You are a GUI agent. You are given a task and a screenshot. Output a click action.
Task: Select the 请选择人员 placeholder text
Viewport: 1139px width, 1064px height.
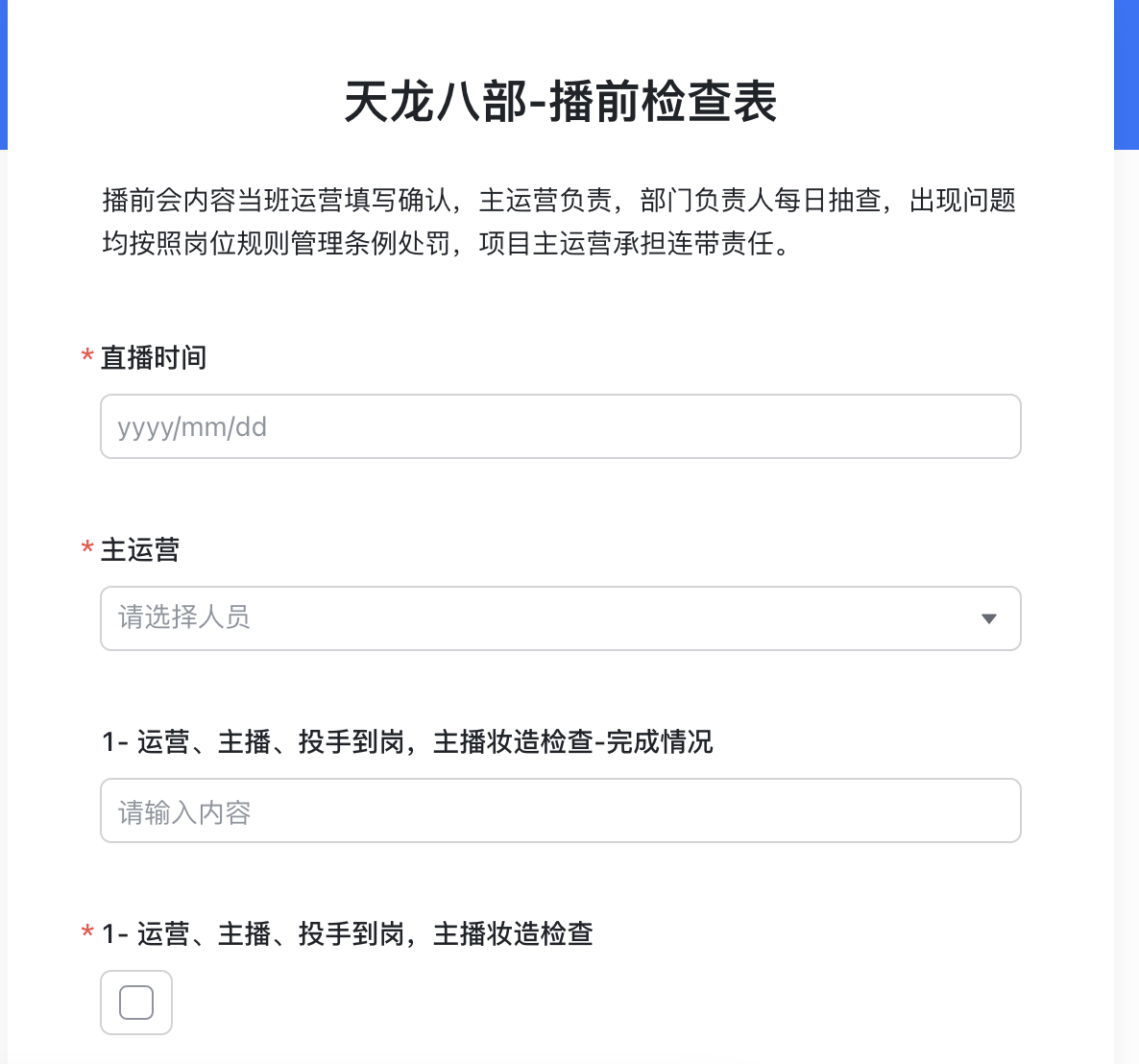(184, 617)
